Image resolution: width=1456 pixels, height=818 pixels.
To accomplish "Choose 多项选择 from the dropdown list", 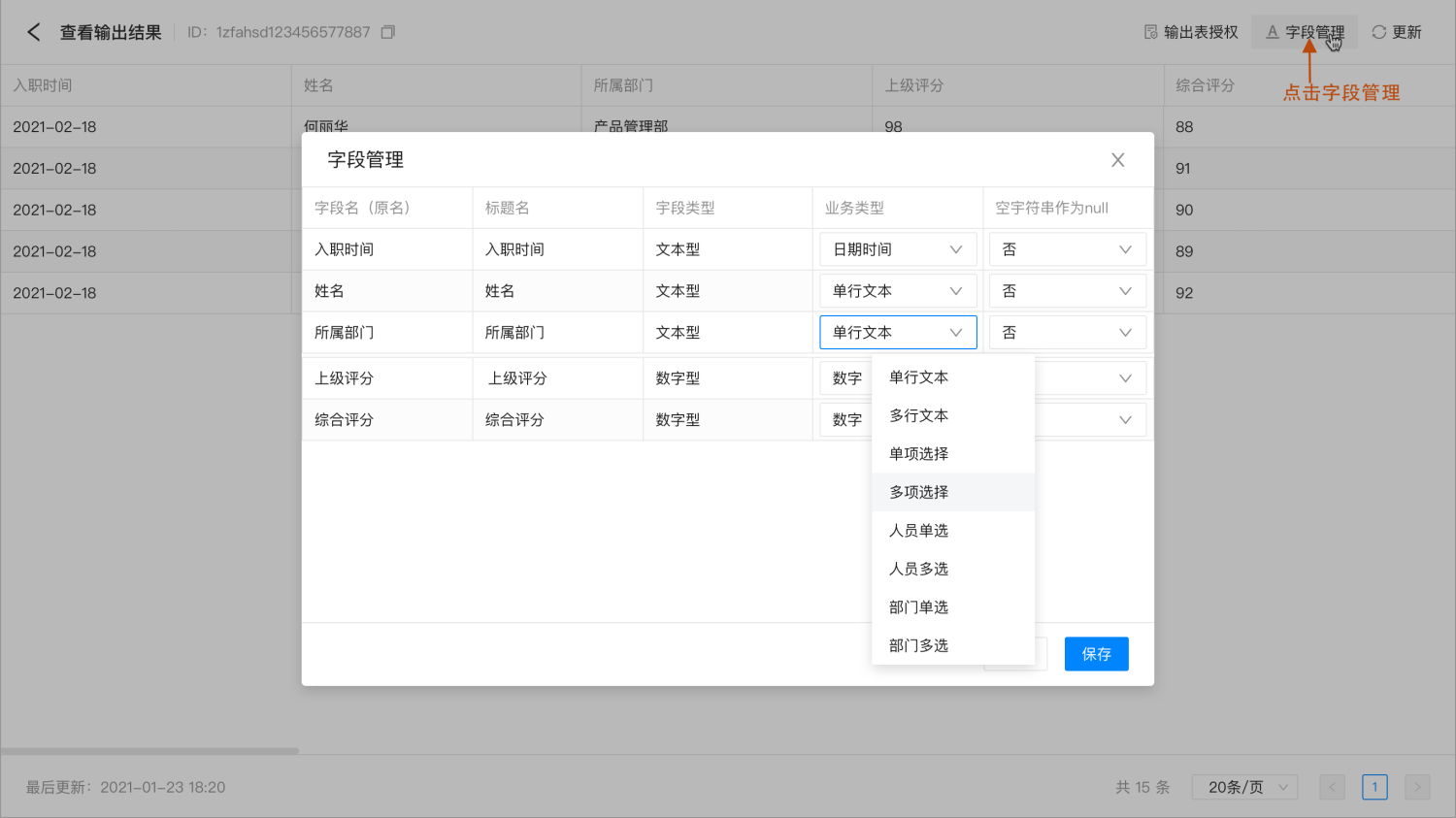I will [953, 492].
